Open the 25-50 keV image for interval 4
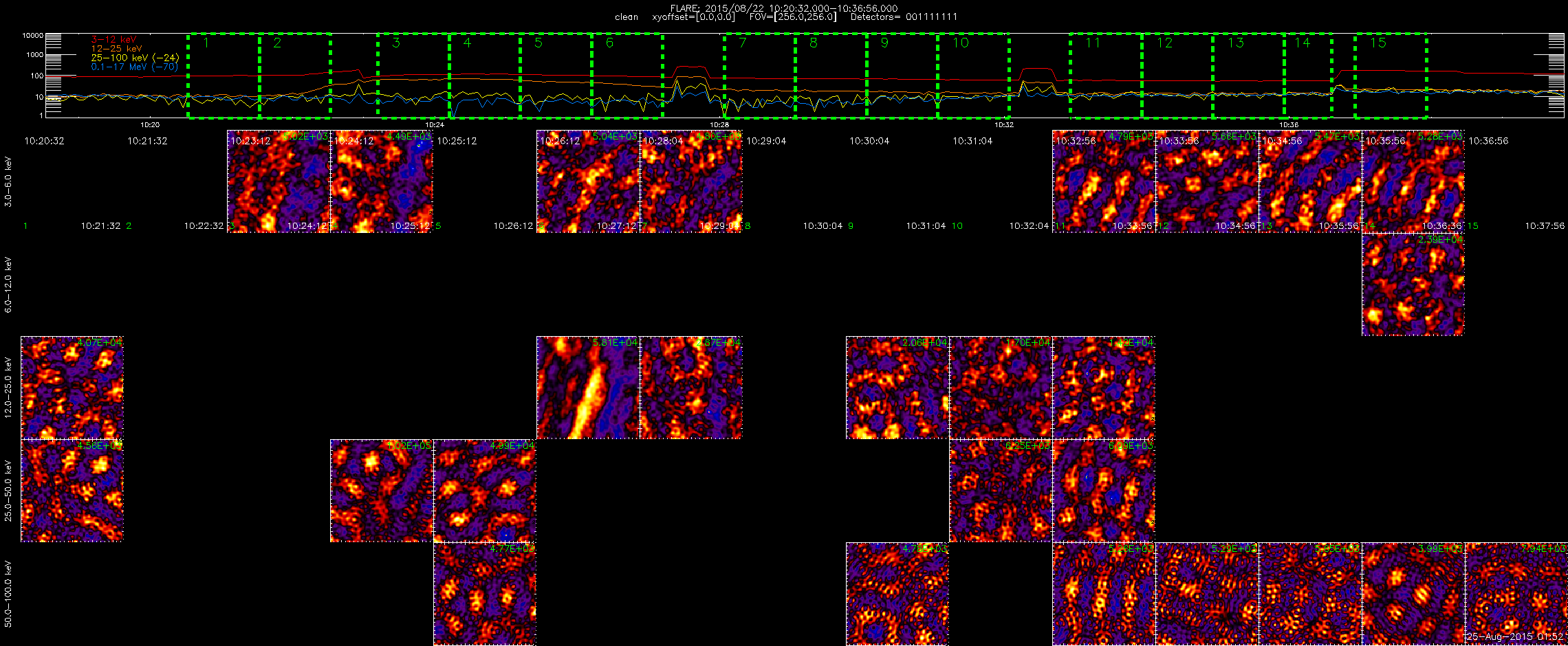 tap(382, 491)
